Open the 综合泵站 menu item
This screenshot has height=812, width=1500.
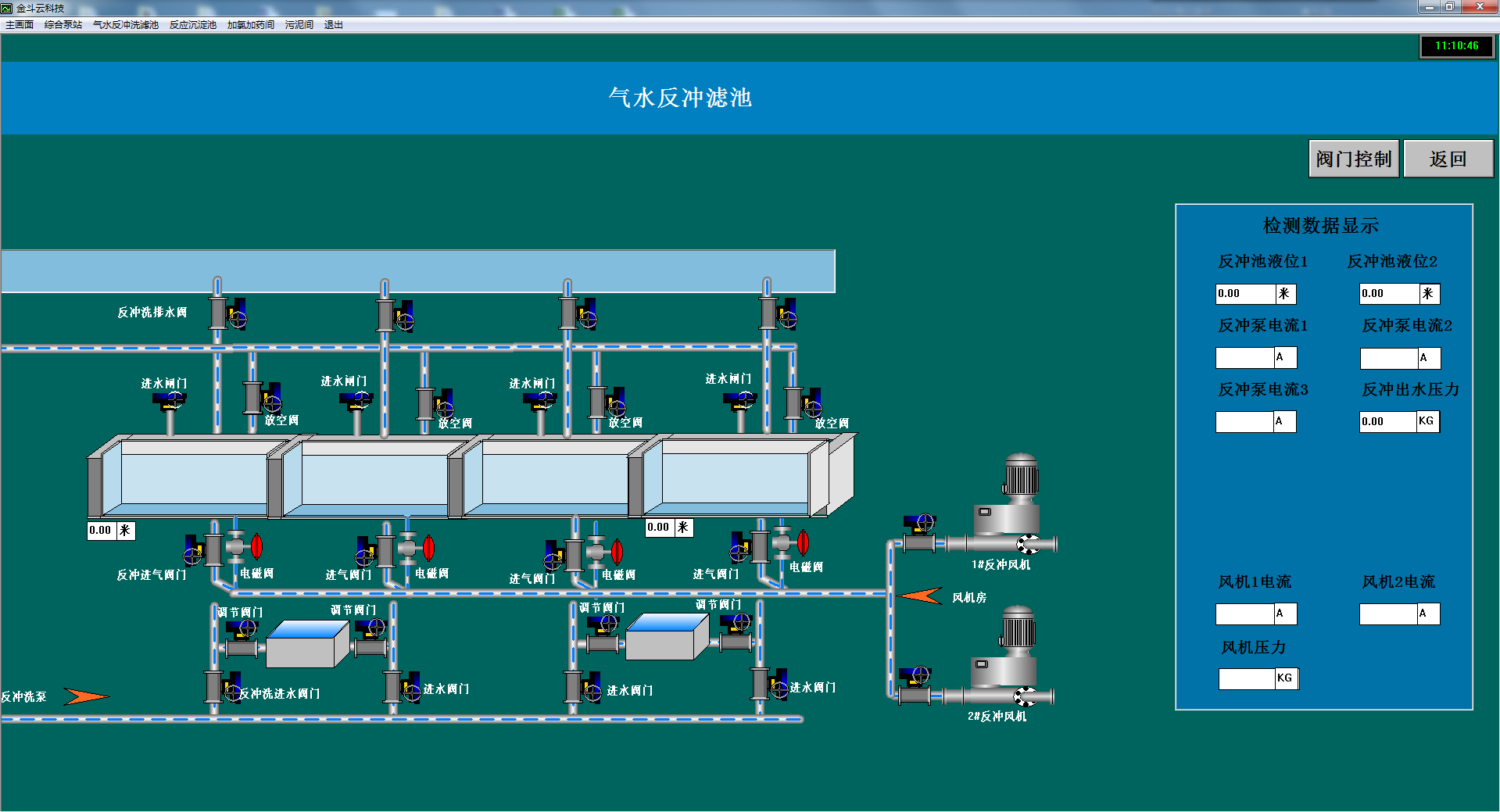click(x=63, y=25)
